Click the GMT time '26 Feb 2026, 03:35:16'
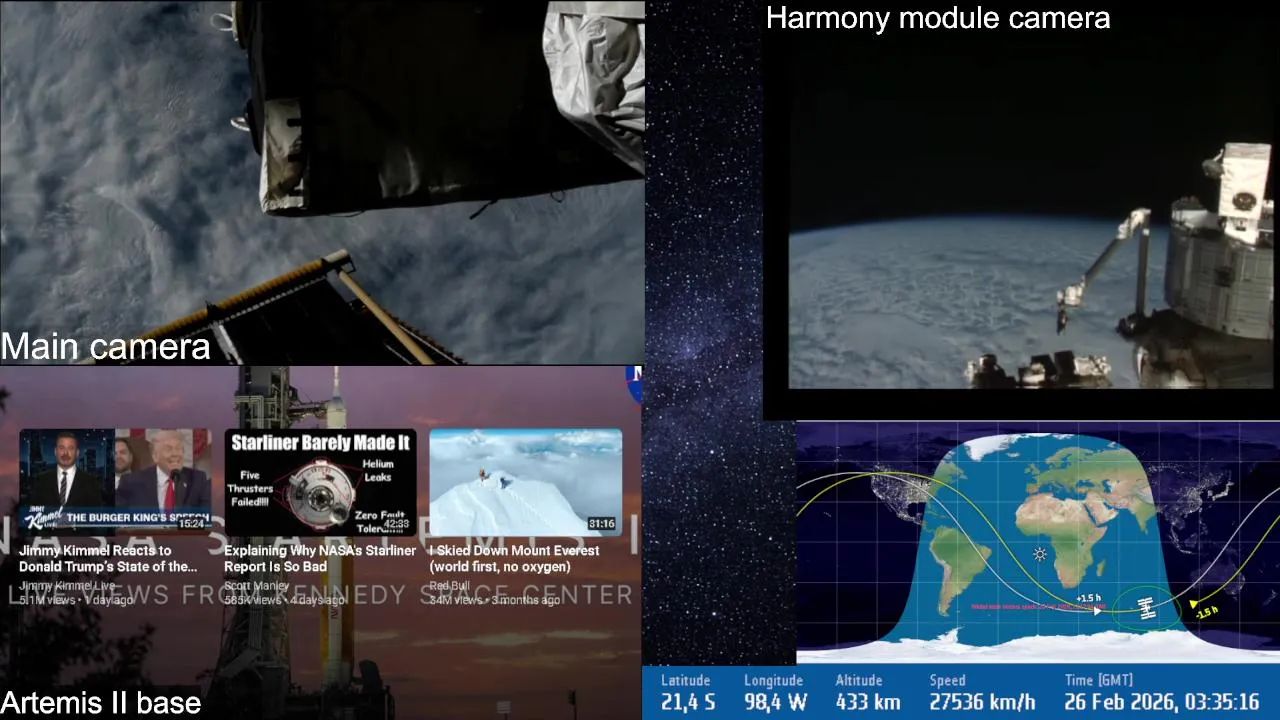Viewport: 1280px width, 720px height. point(1162,702)
